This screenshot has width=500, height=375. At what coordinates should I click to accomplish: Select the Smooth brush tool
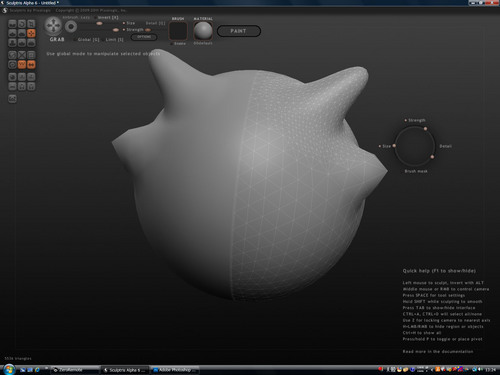pyautogui.click(x=31, y=42)
